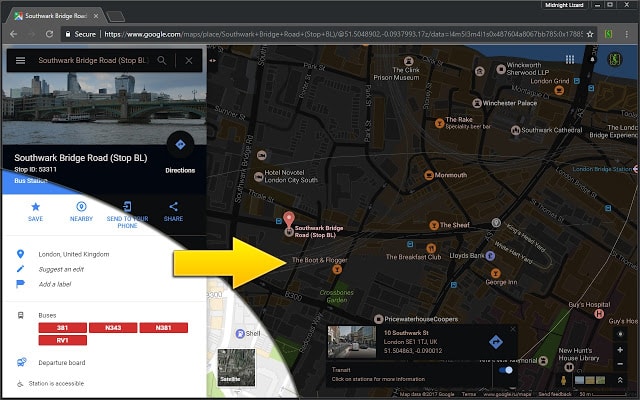Image resolution: width=640 pixels, height=400 pixels.
Task: Toggle the Transit layer switch
Action: (x=506, y=370)
